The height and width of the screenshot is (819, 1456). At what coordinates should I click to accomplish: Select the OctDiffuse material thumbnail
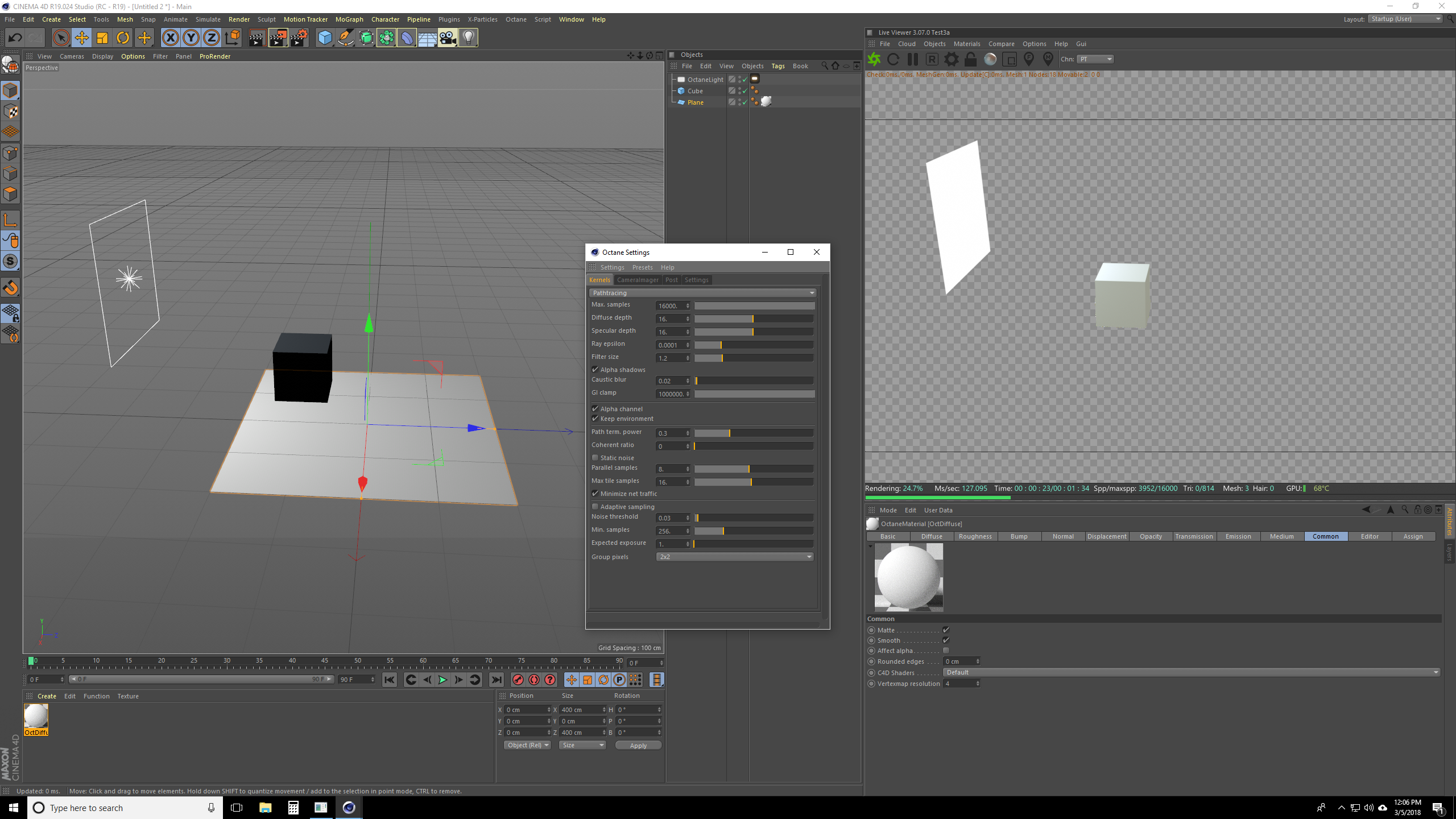(36, 717)
